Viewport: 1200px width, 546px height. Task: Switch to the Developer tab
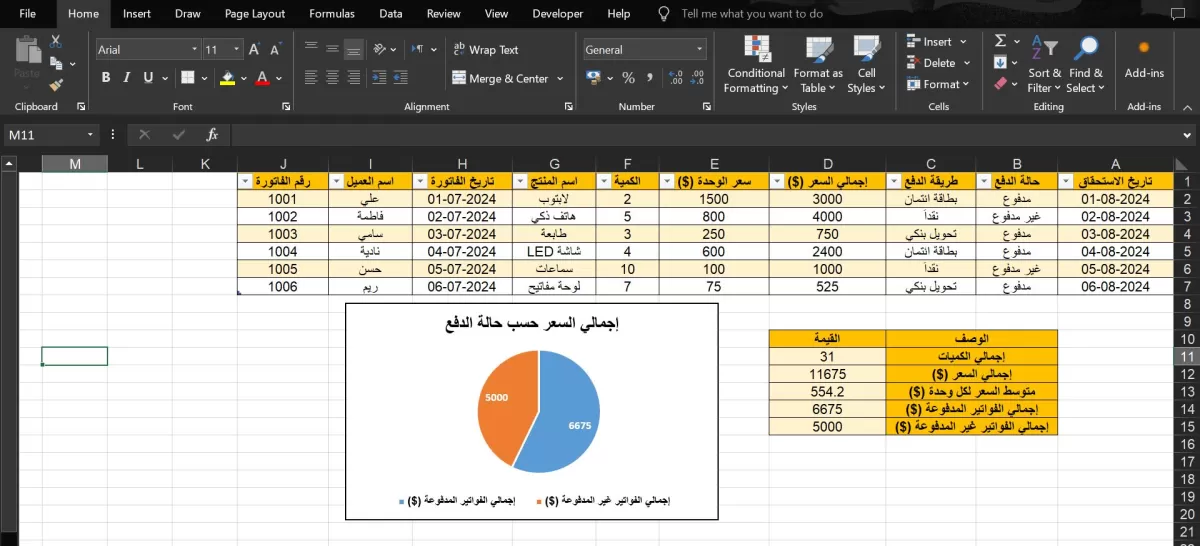[x=557, y=14]
